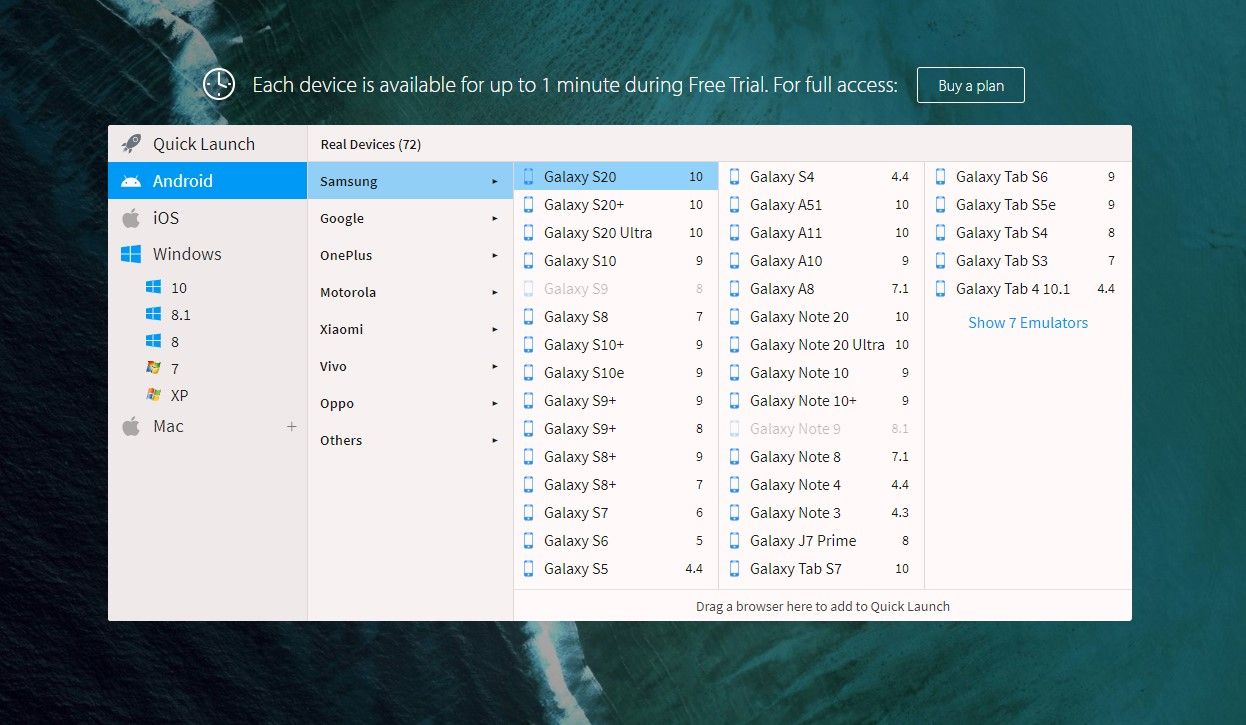Select the Windows platform entry
This screenshot has height=725, width=1246.
(207, 254)
